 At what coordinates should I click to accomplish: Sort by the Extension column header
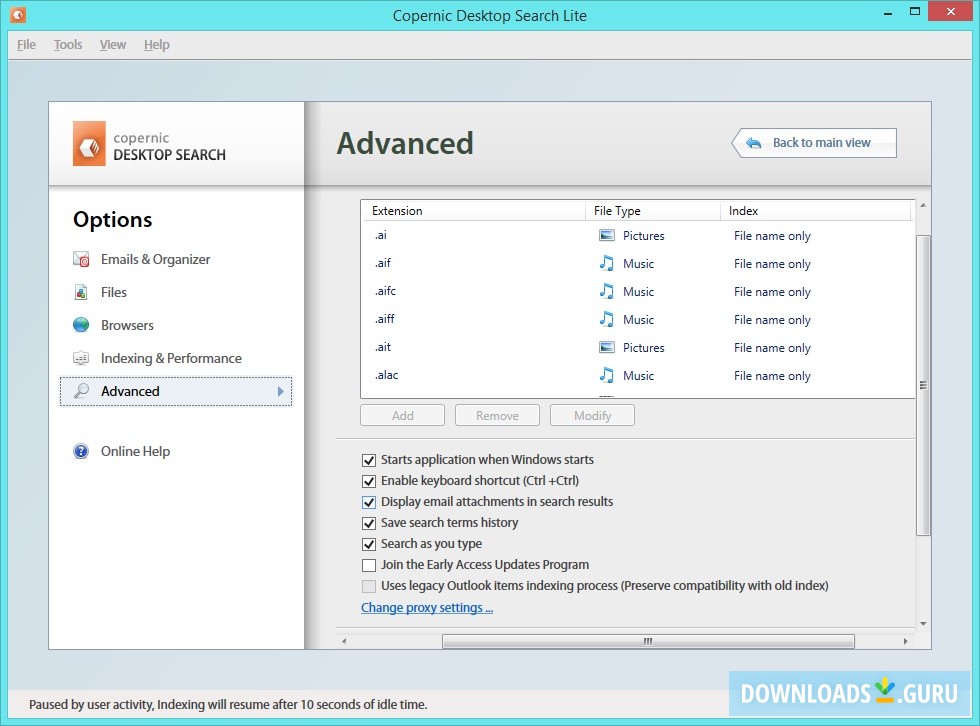[x=474, y=211]
